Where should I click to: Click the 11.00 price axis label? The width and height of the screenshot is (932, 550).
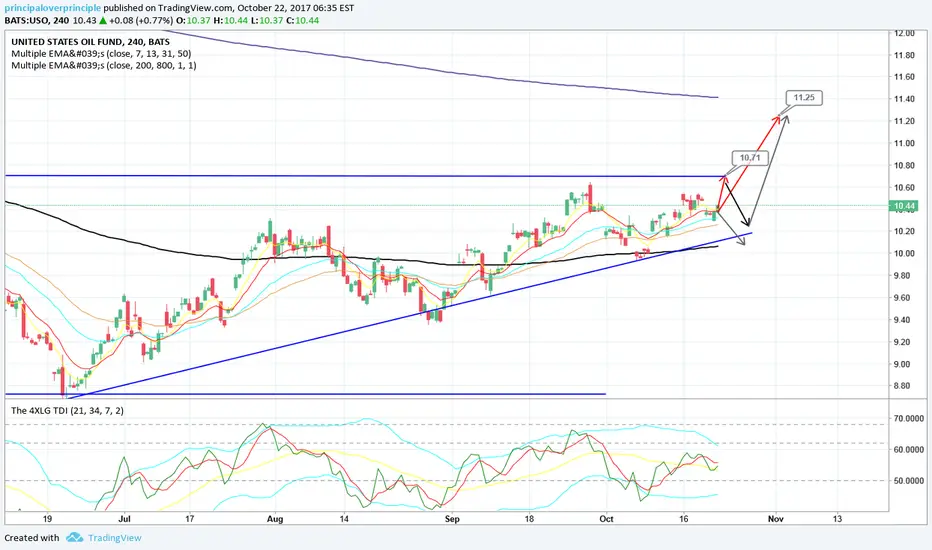904,143
